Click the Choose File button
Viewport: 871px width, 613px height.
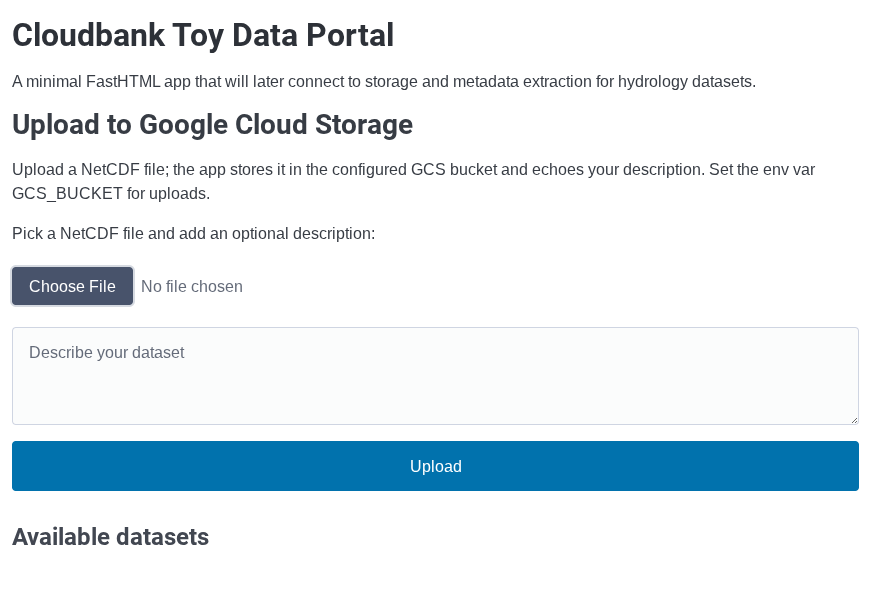coord(72,287)
